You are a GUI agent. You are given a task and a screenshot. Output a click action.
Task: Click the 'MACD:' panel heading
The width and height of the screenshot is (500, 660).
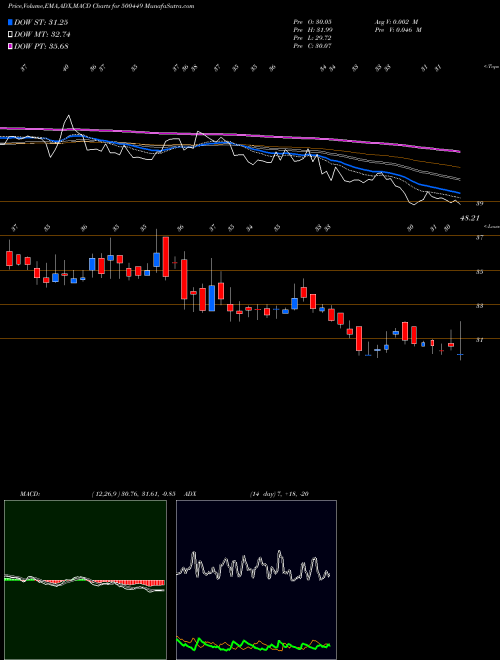click(30, 494)
